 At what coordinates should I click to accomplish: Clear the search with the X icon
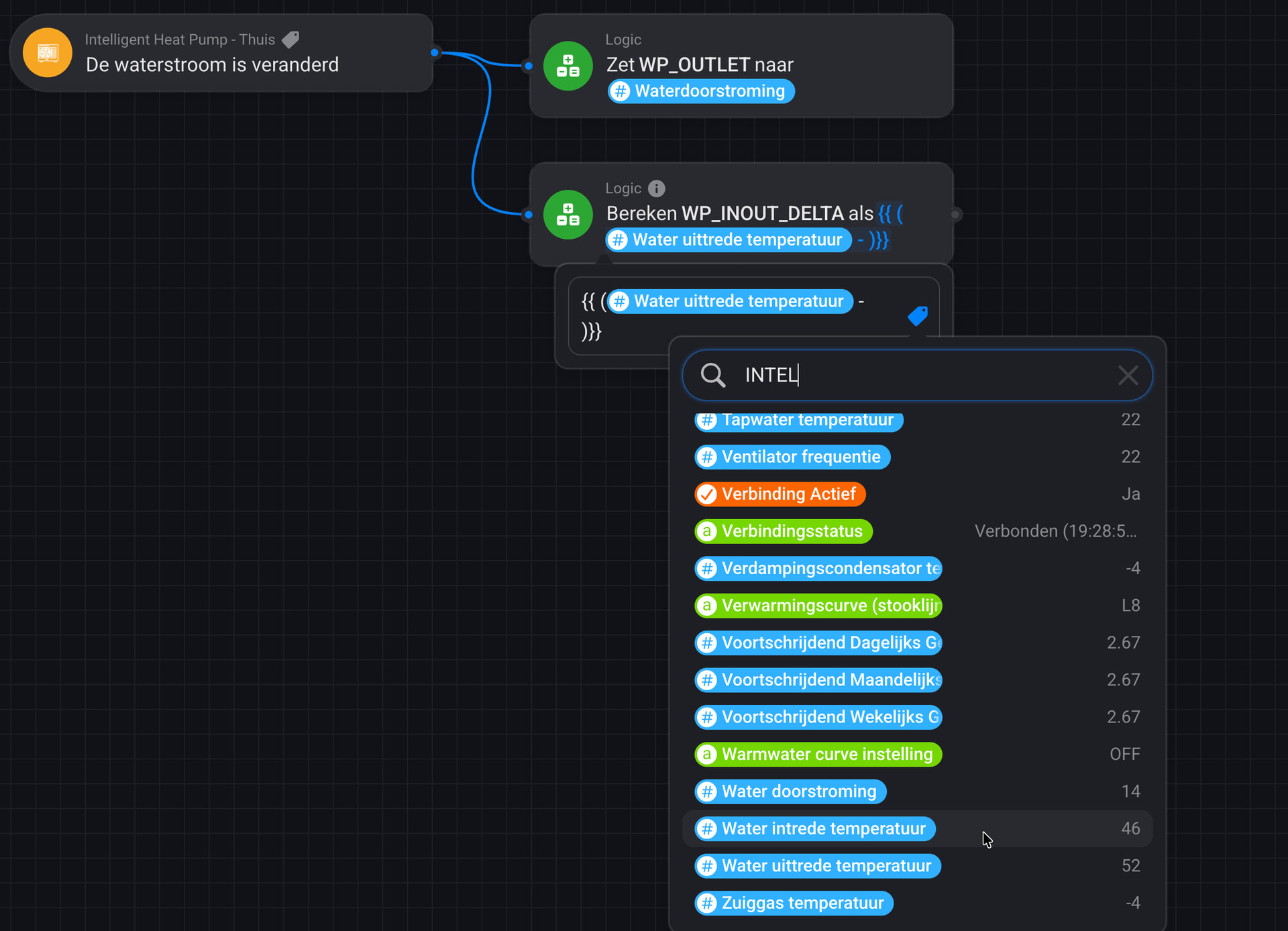(1128, 375)
